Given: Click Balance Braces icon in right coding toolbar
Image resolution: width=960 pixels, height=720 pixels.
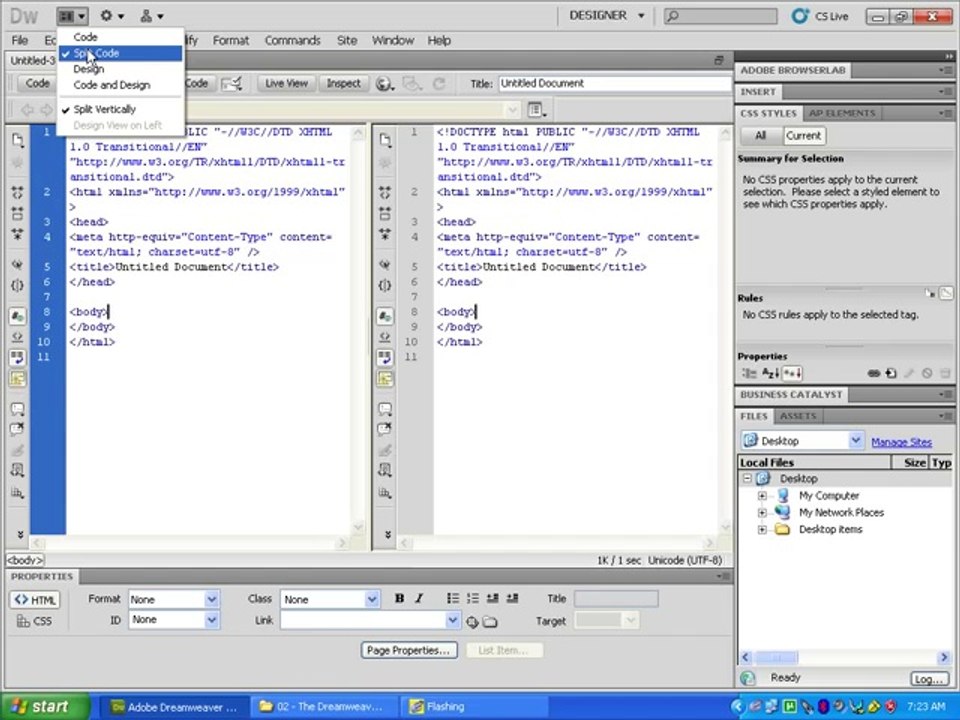Looking at the screenshot, I should click(x=385, y=285).
